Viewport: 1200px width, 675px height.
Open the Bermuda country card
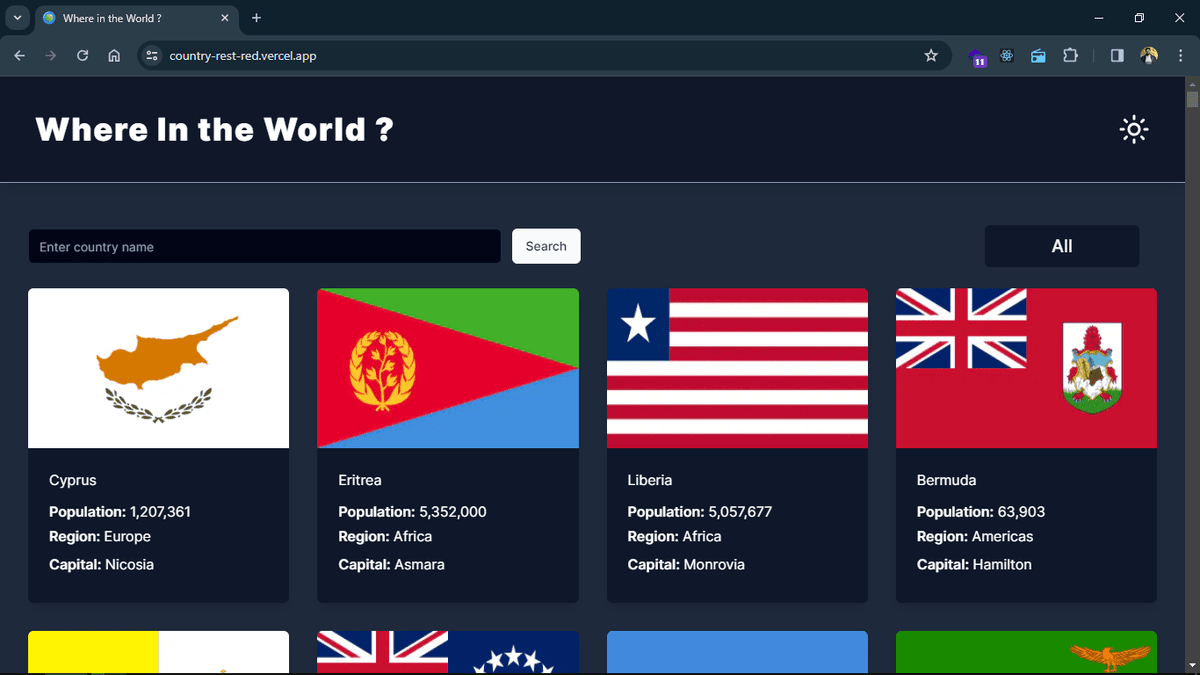click(1026, 445)
